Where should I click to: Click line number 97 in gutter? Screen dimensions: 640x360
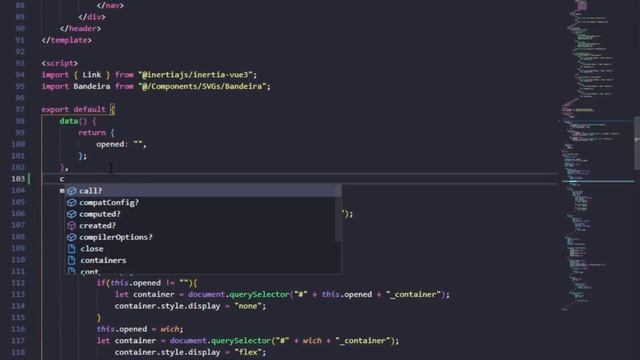tap(20, 109)
